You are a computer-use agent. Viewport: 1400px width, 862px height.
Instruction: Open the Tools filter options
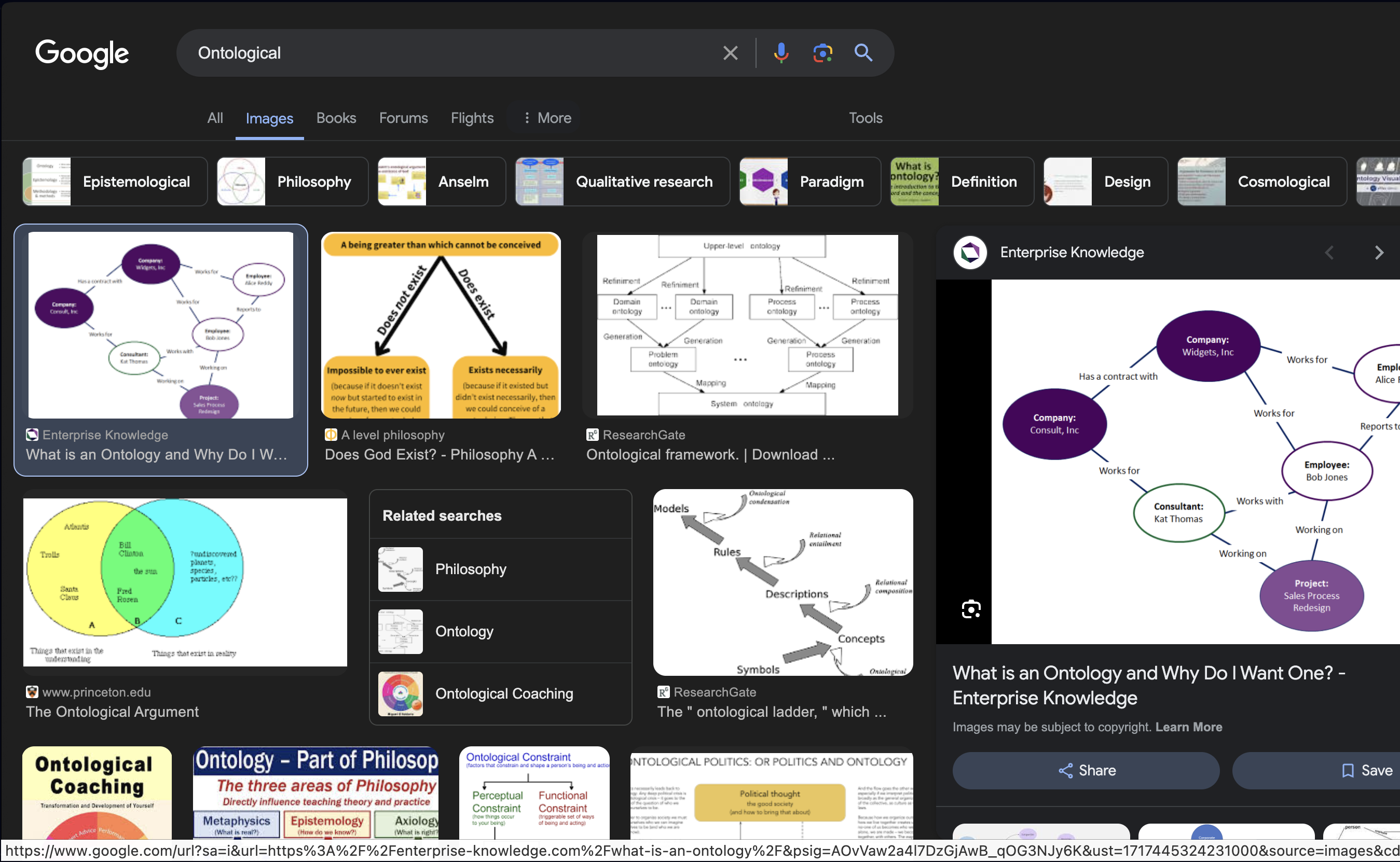pyautogui.click(x=865, y=118)
